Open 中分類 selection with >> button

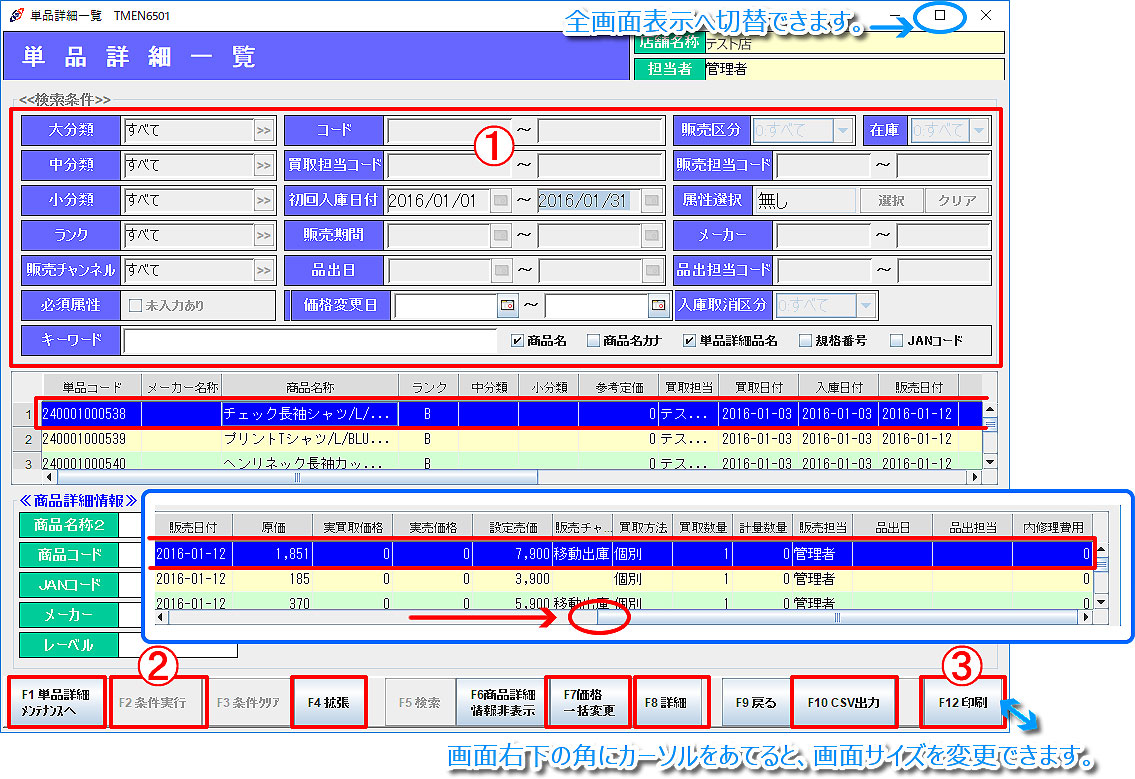[x=263, y=165]
